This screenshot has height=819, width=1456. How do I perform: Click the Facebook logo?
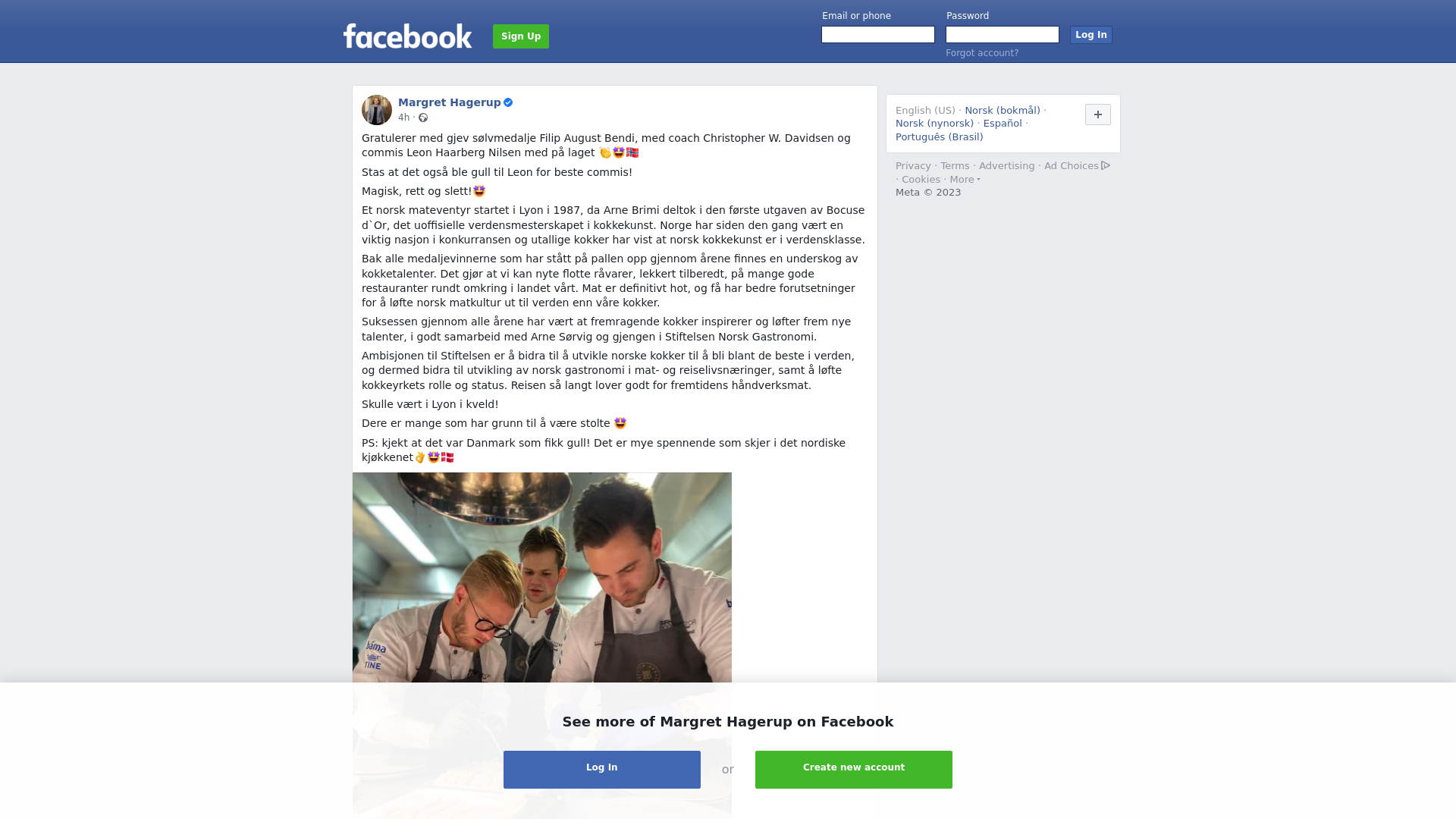[407, 36]
